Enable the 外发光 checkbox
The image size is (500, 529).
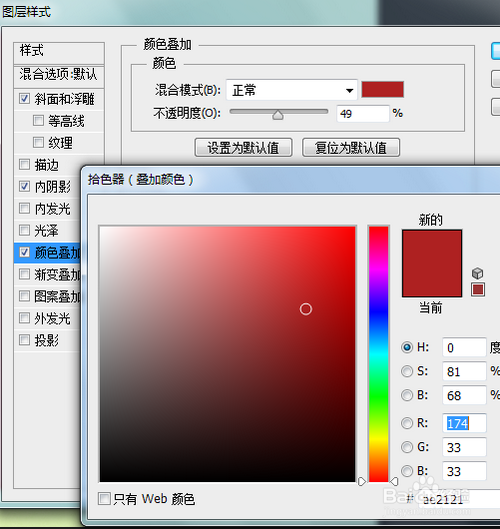[24, 318]
